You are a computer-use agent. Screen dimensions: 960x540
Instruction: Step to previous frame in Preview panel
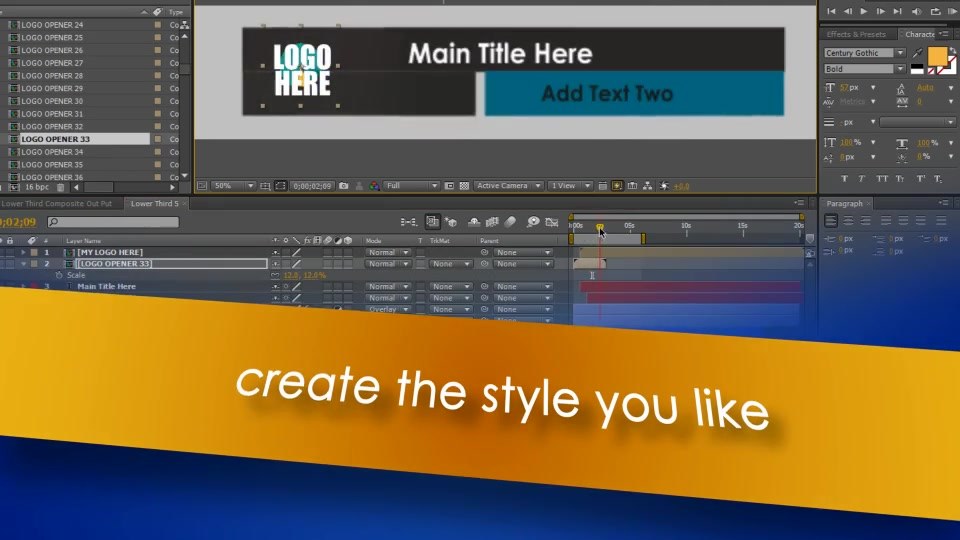click(847, 11)
